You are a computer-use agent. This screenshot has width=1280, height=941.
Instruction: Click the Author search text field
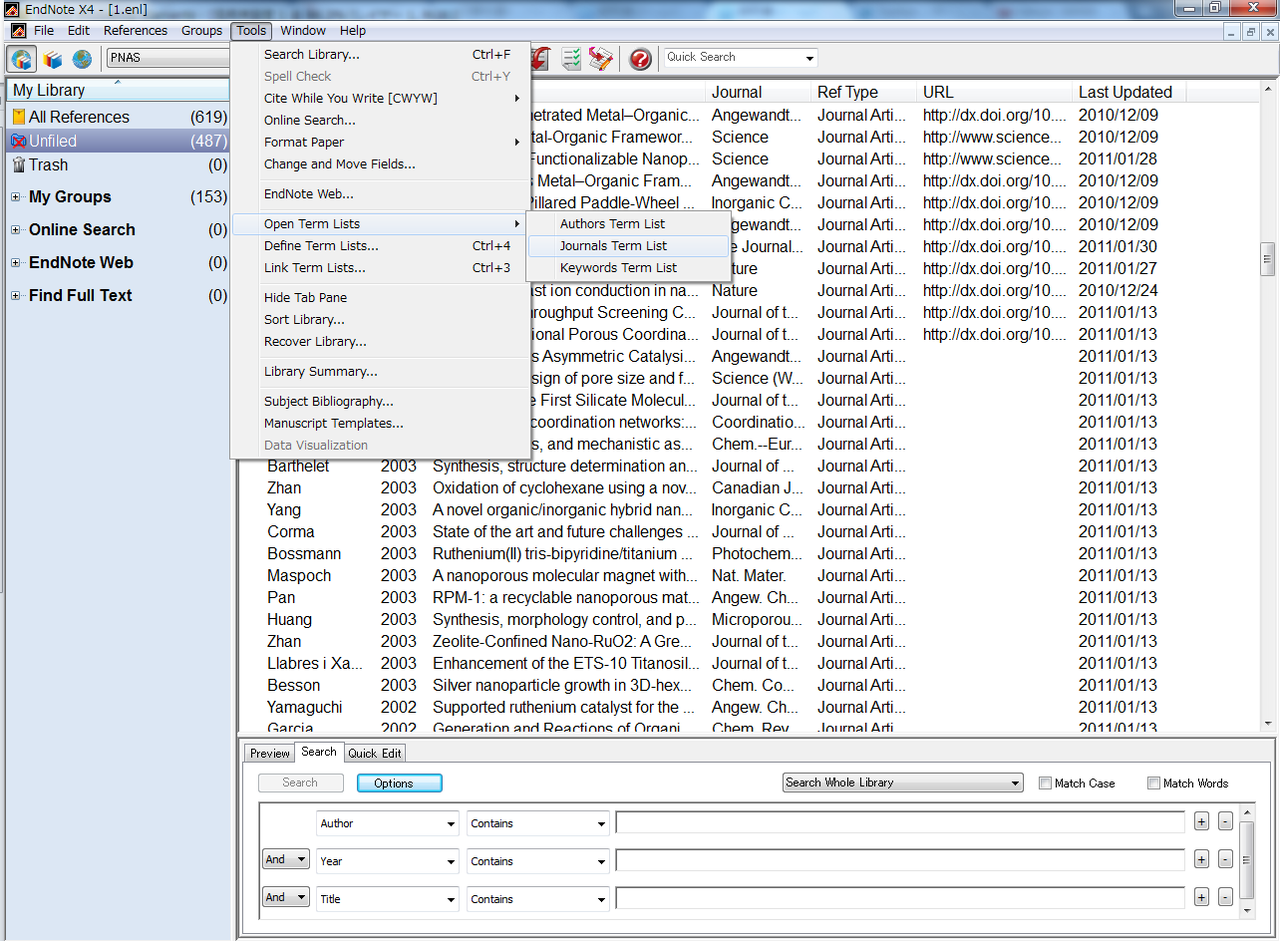900,822
